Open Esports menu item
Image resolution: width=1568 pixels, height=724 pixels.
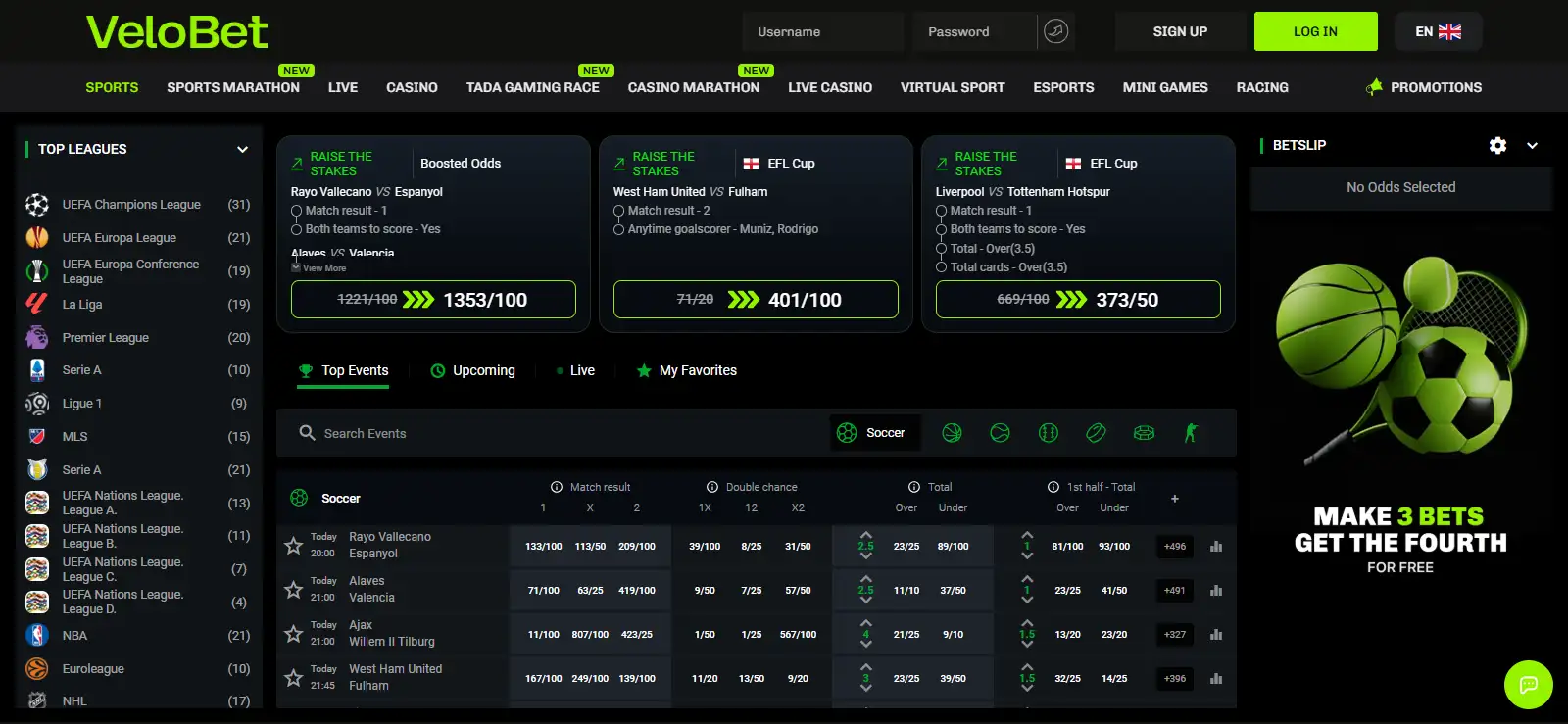(x=1063, y=87)
